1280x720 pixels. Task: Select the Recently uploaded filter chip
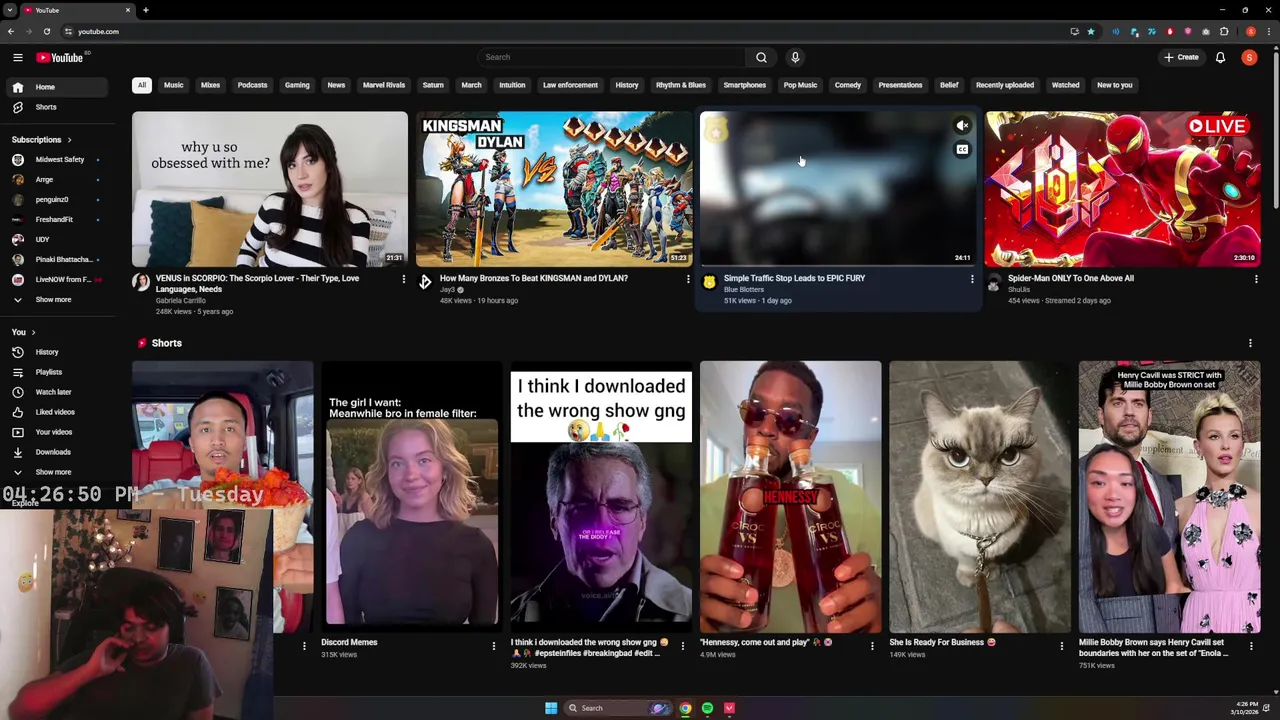(1005, 85)
